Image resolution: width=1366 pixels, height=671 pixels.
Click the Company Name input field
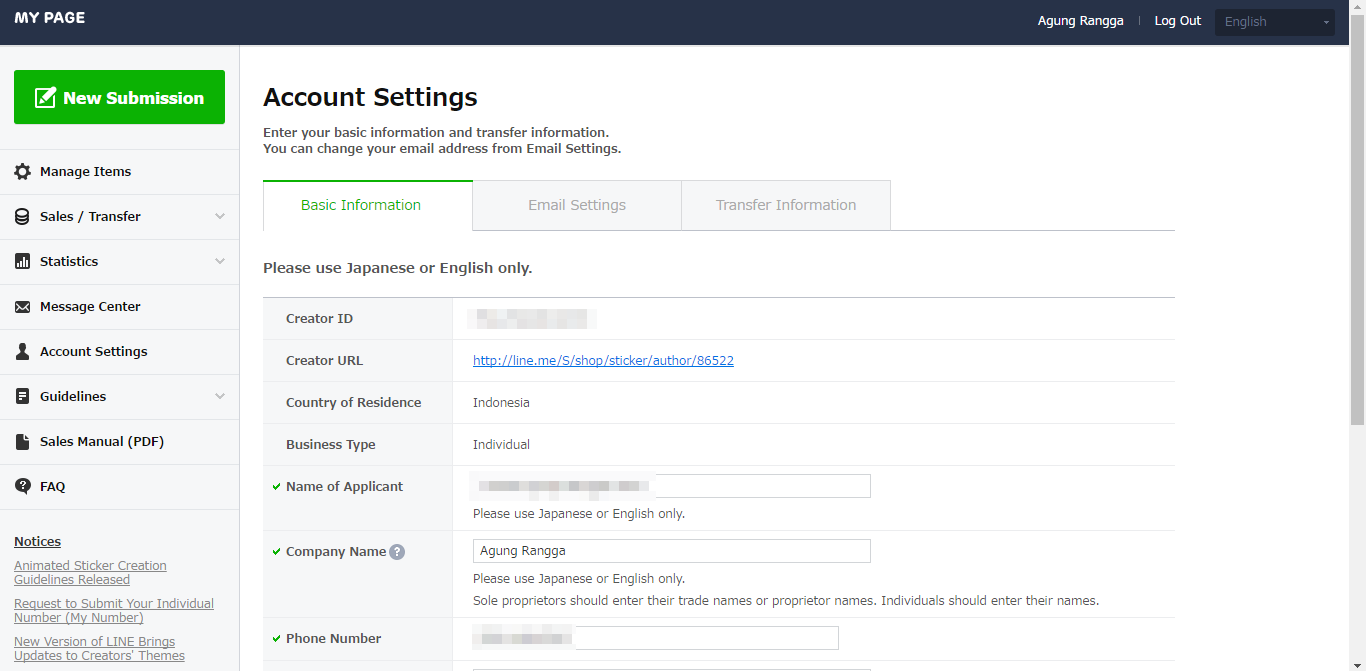pos(671,551)
